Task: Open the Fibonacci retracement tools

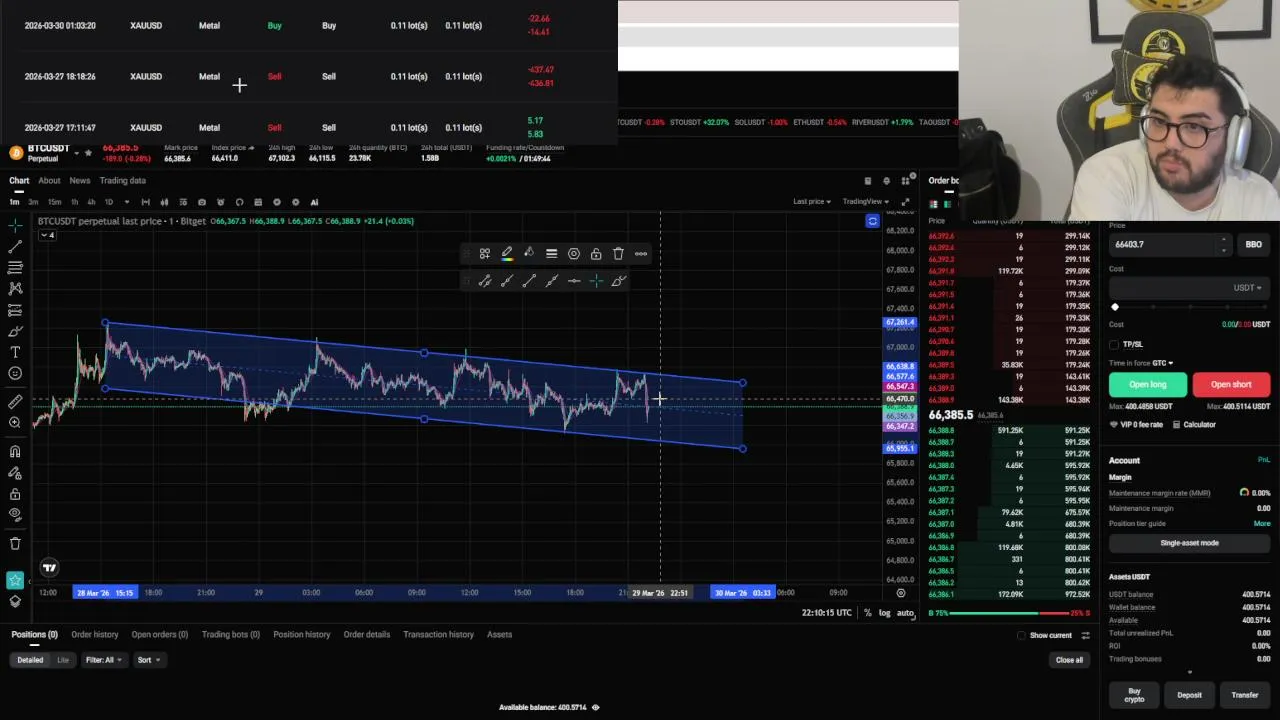Action: [x=15, y=268]
